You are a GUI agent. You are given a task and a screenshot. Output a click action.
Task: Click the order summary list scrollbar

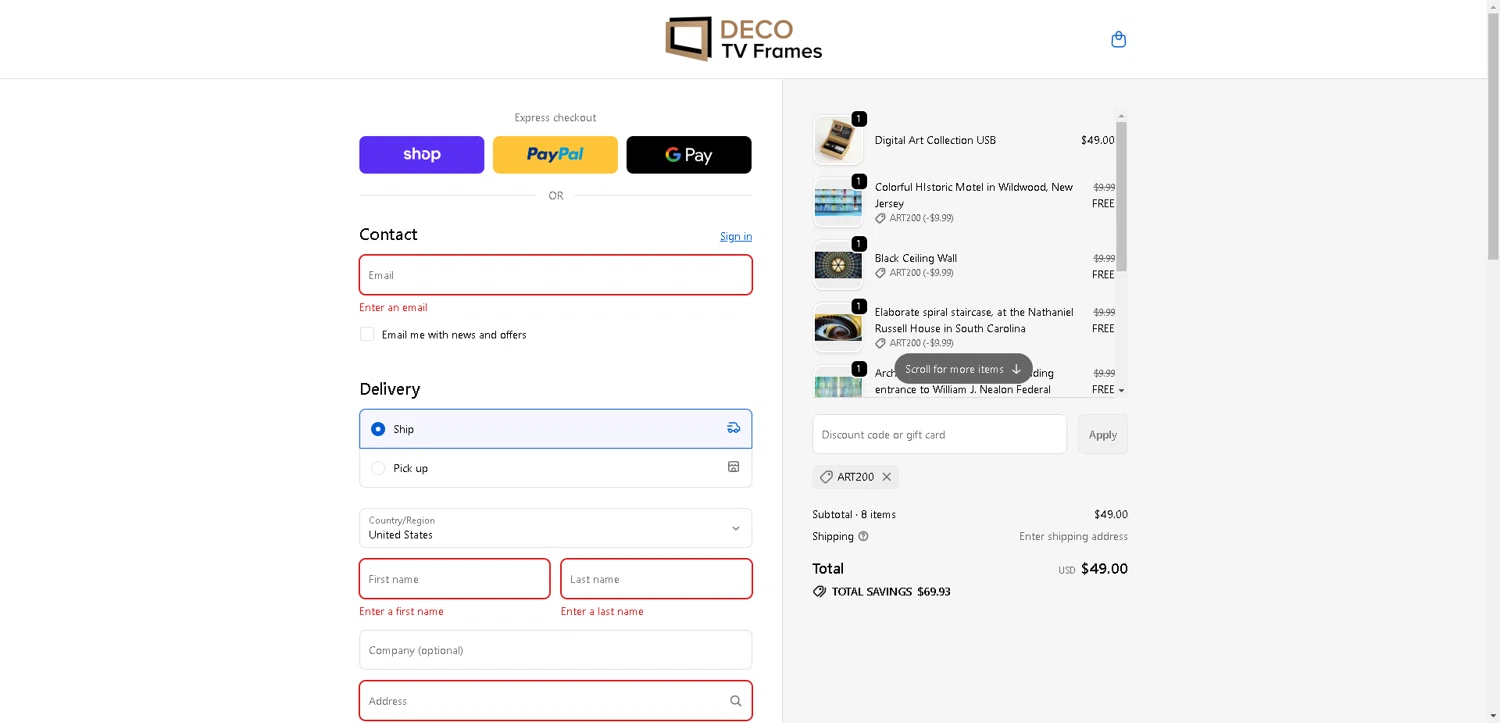[1121, 196]
